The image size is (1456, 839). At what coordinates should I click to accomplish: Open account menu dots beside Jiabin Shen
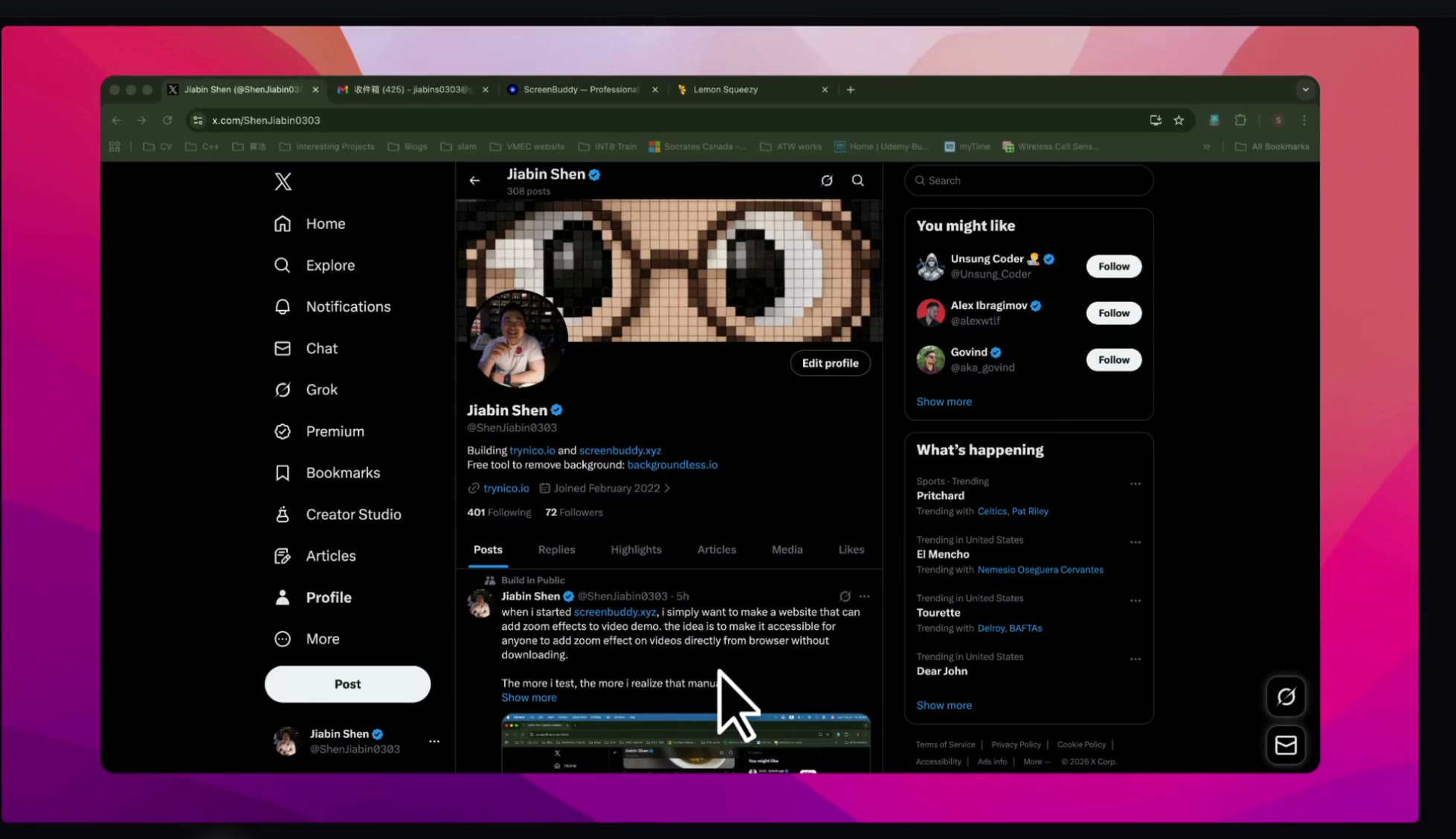(434, 742)
